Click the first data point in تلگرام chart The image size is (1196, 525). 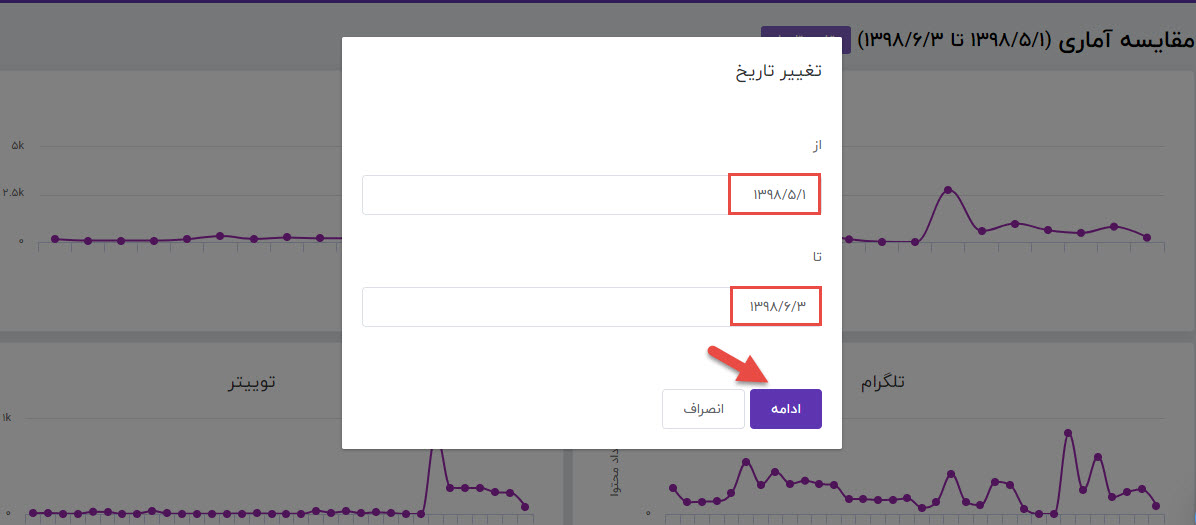672,488
